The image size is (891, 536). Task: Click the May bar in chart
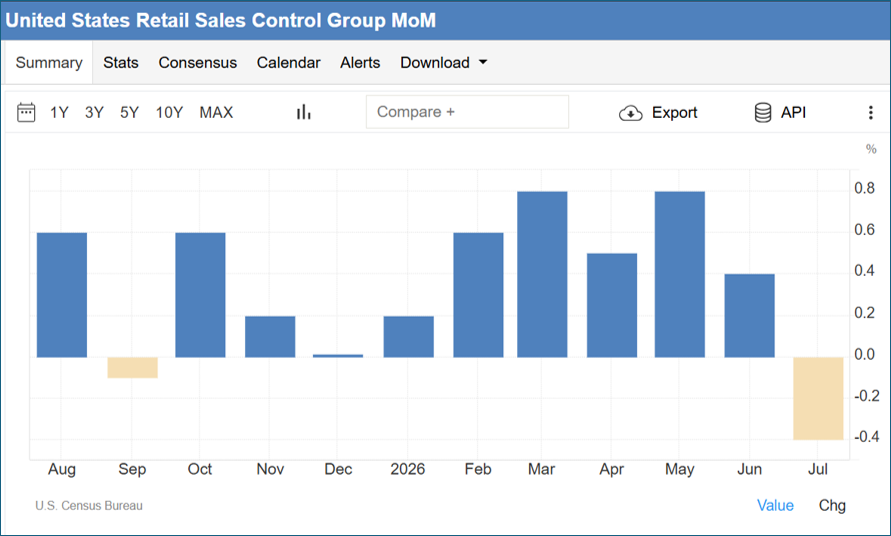pos(680,275)
